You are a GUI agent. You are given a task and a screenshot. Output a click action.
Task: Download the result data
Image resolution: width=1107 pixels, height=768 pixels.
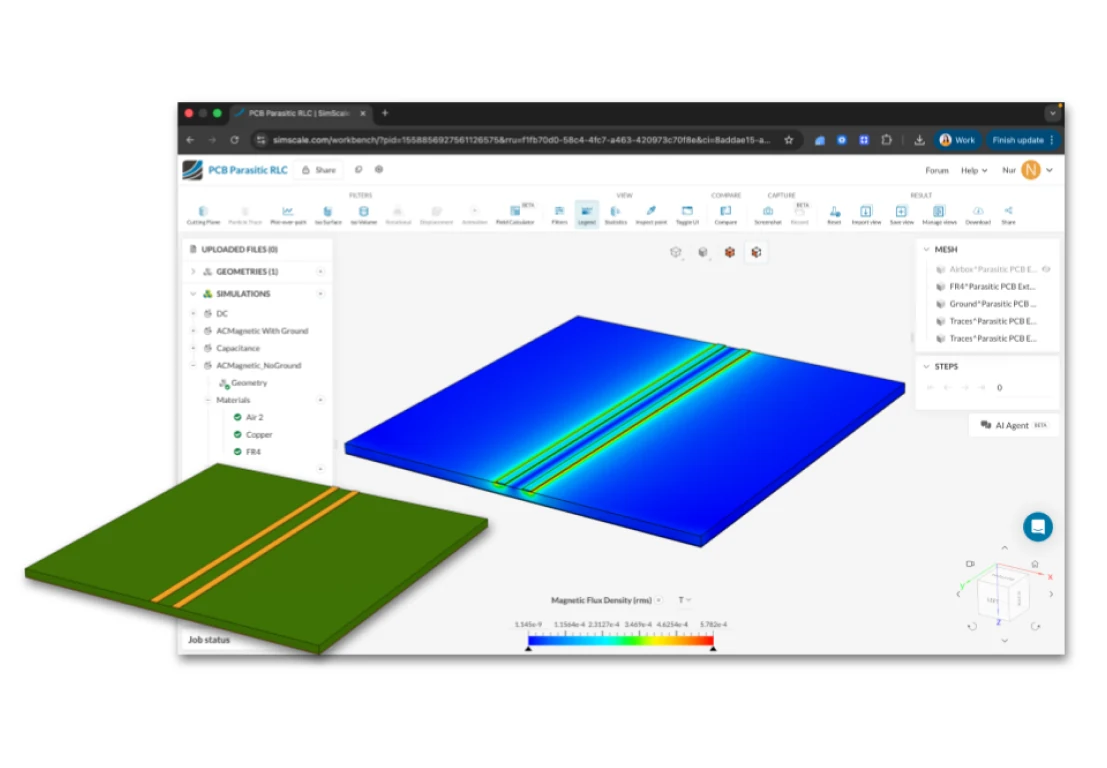click(x=978, y=215)
